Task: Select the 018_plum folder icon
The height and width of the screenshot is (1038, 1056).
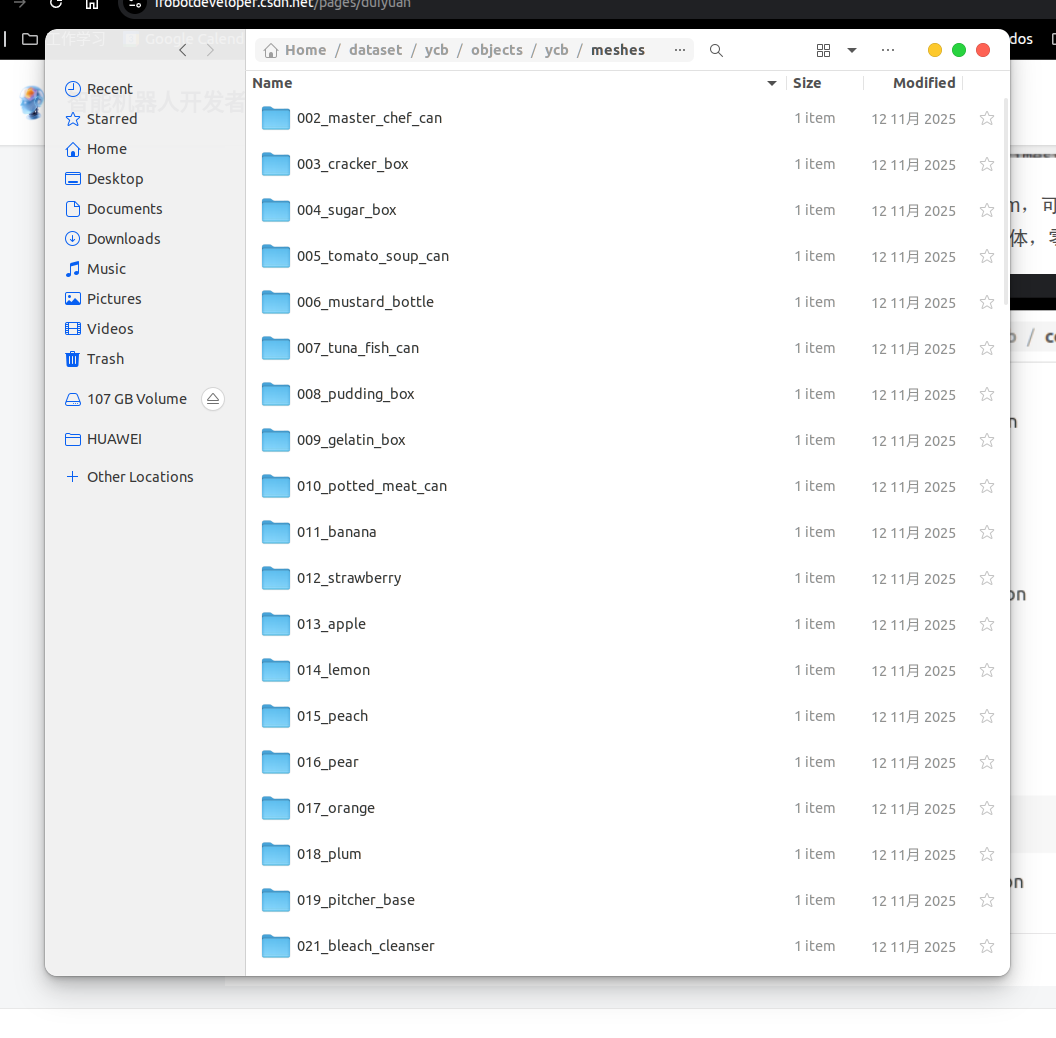Action: (x=275, y=854)
